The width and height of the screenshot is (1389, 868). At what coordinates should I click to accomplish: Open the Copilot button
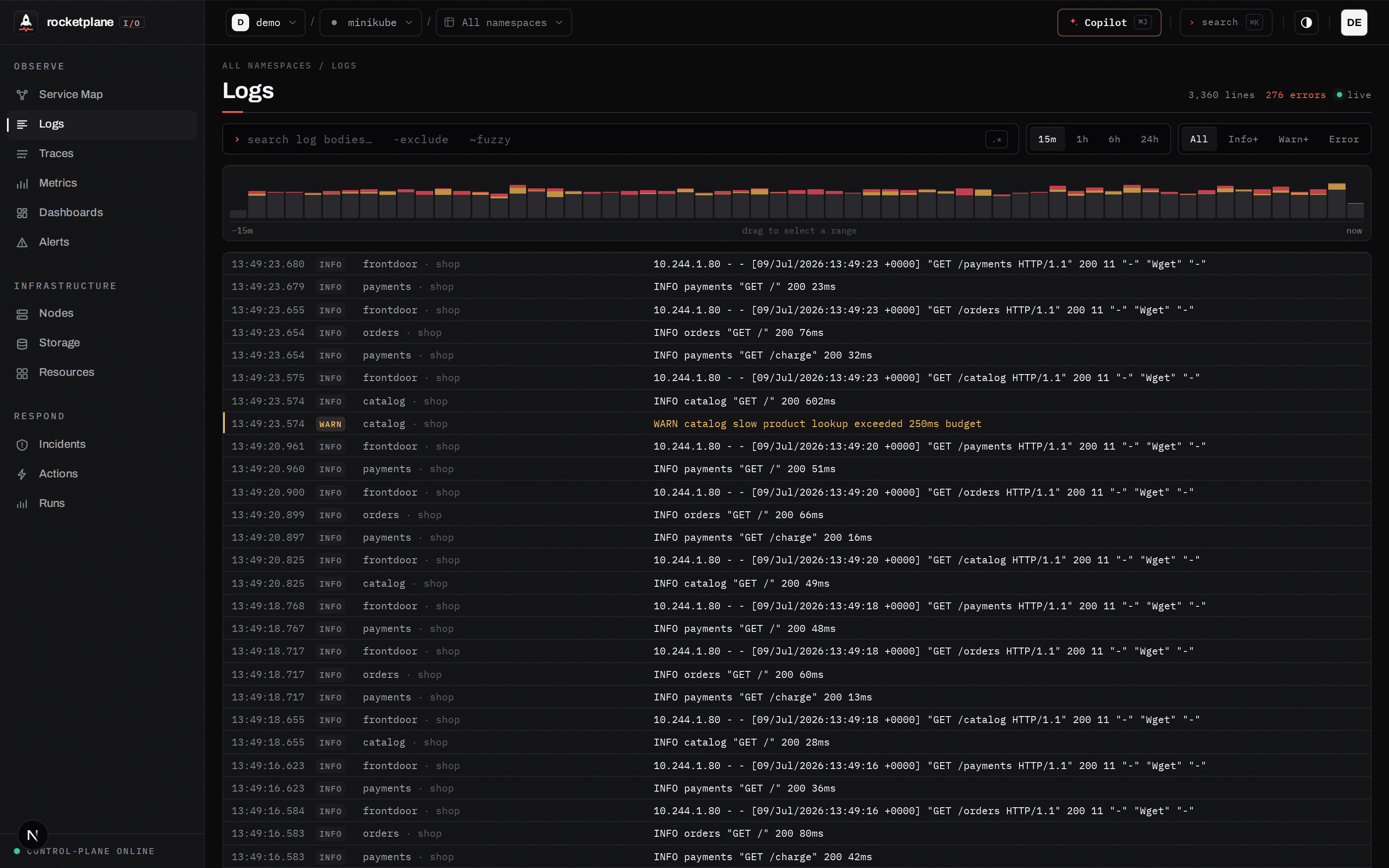tap(1109, 23)
